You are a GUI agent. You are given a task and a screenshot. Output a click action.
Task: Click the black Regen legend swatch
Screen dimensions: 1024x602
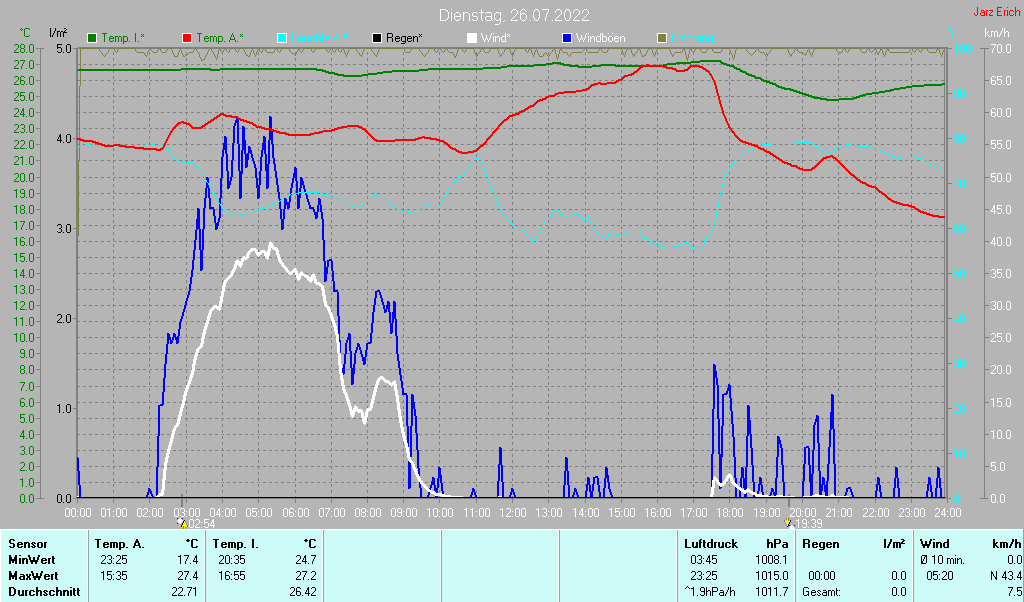pyautogui.click(x=377, y=39)
